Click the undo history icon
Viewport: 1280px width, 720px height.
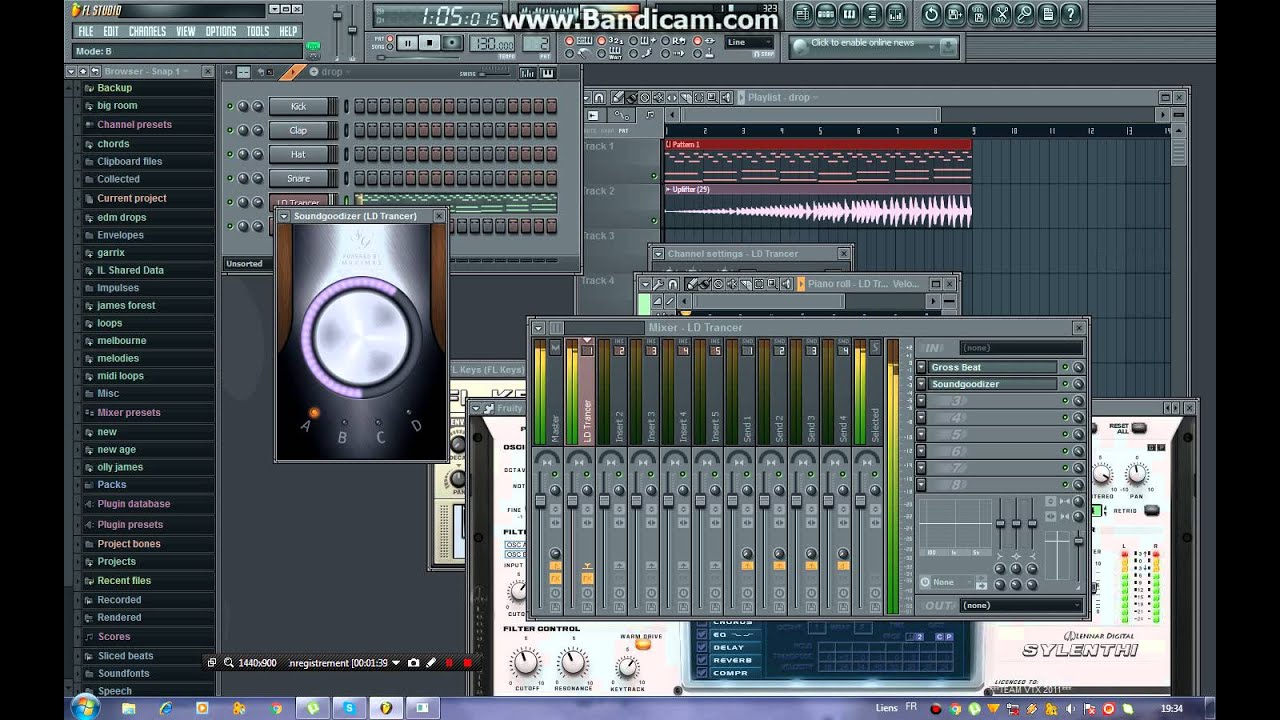[x=931, y=14]
